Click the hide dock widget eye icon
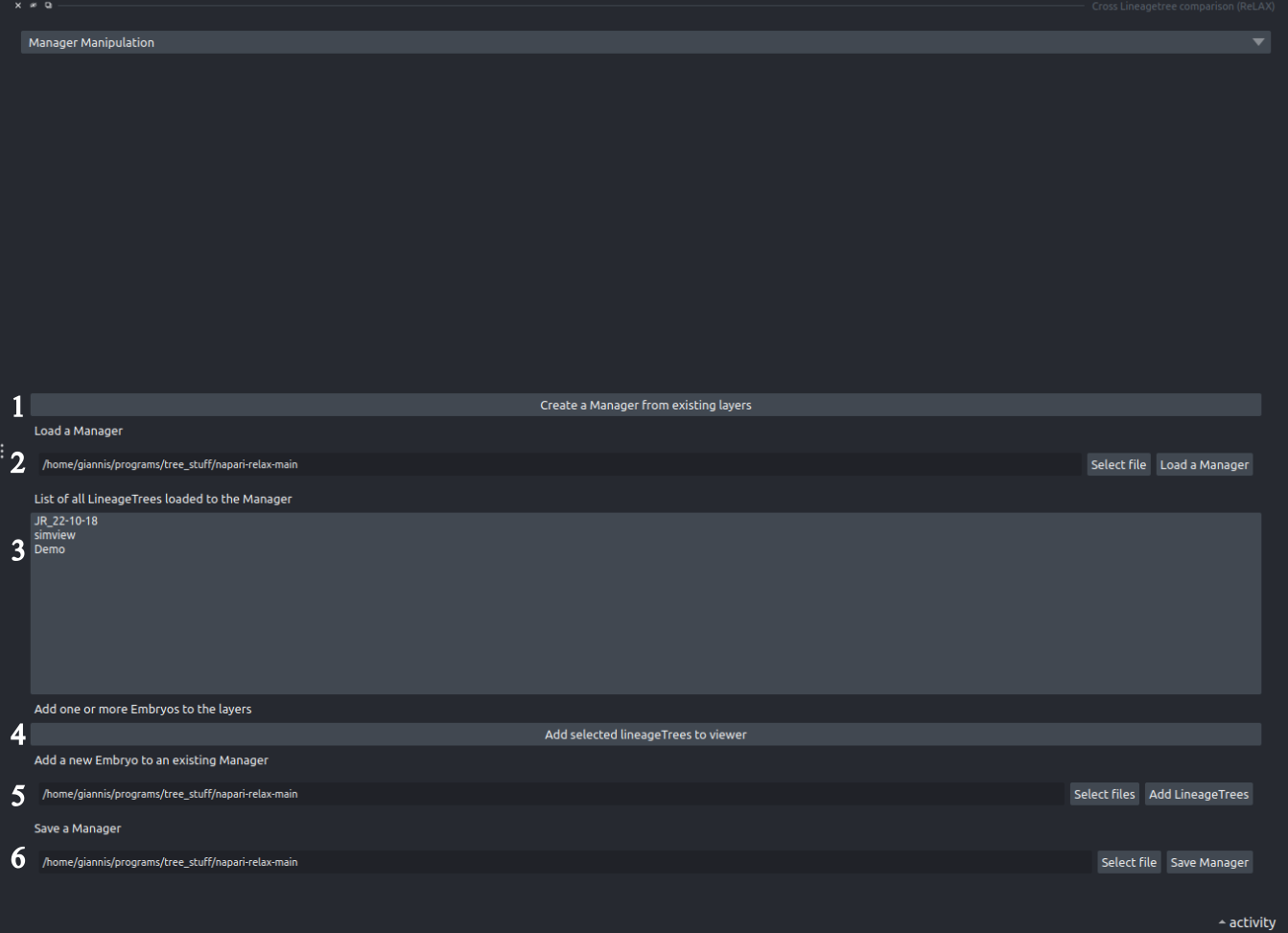This screenshot has width=1288, height=933. pyautogui.click(x=33, y=6)
